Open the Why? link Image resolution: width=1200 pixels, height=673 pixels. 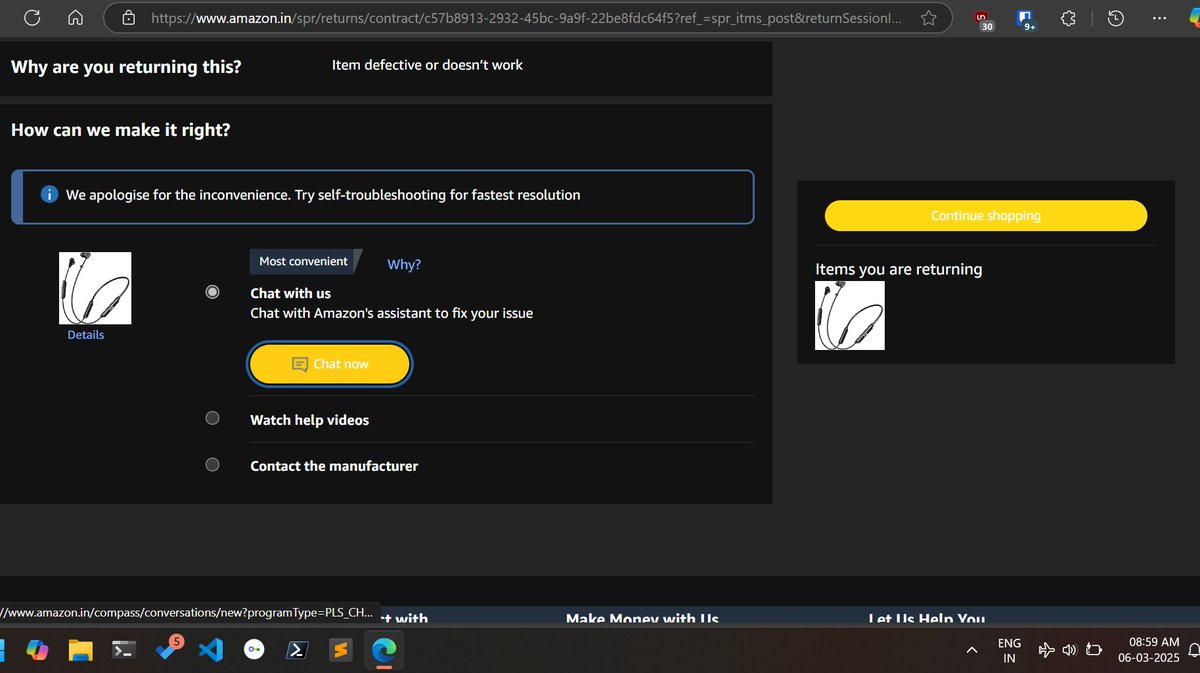click(x=404, y=264)
